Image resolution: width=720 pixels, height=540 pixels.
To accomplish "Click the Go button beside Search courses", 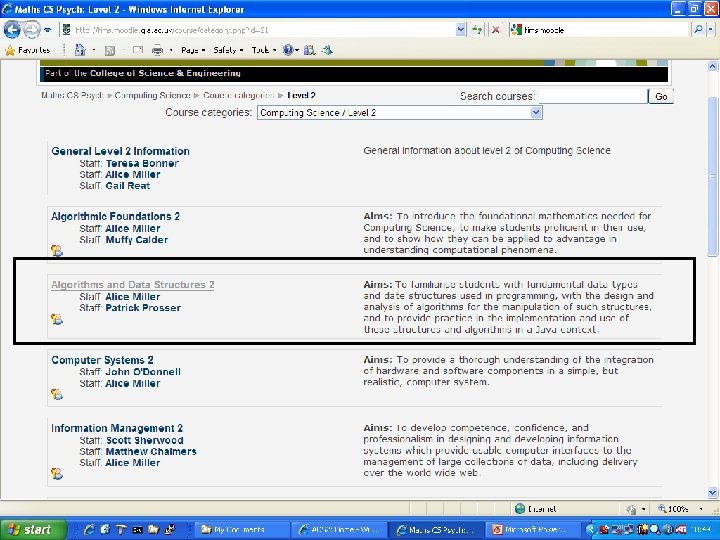I will coord(661,96).
